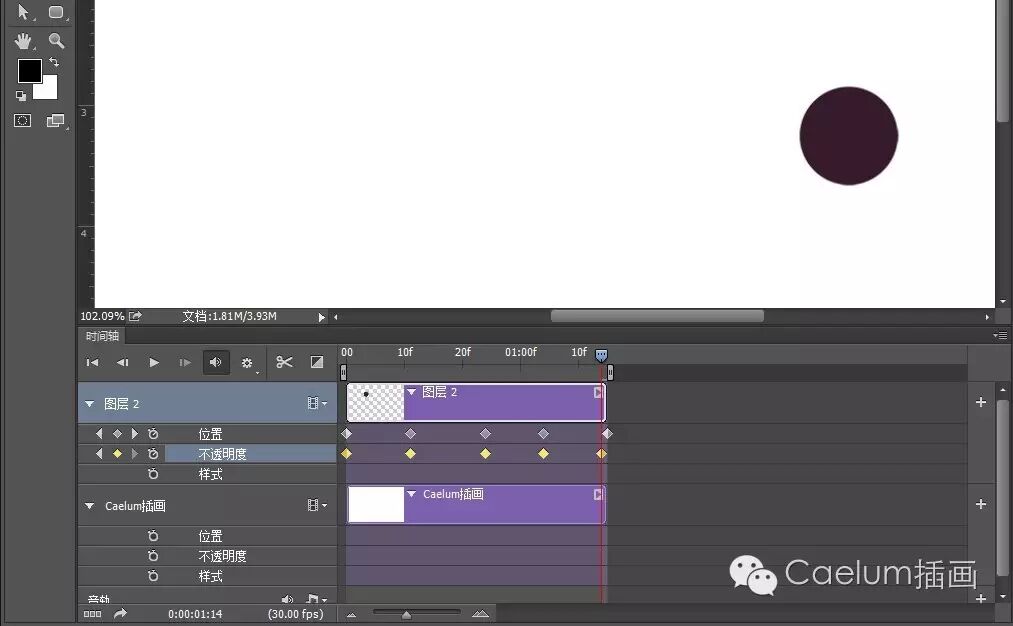Select the Zoom tool

tap(56, 41)
